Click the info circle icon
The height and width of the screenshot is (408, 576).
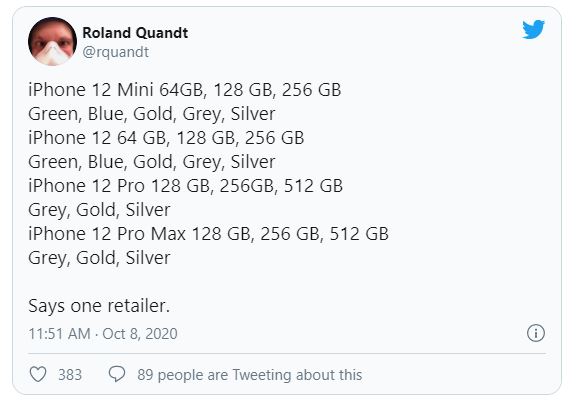click(536, 333)
